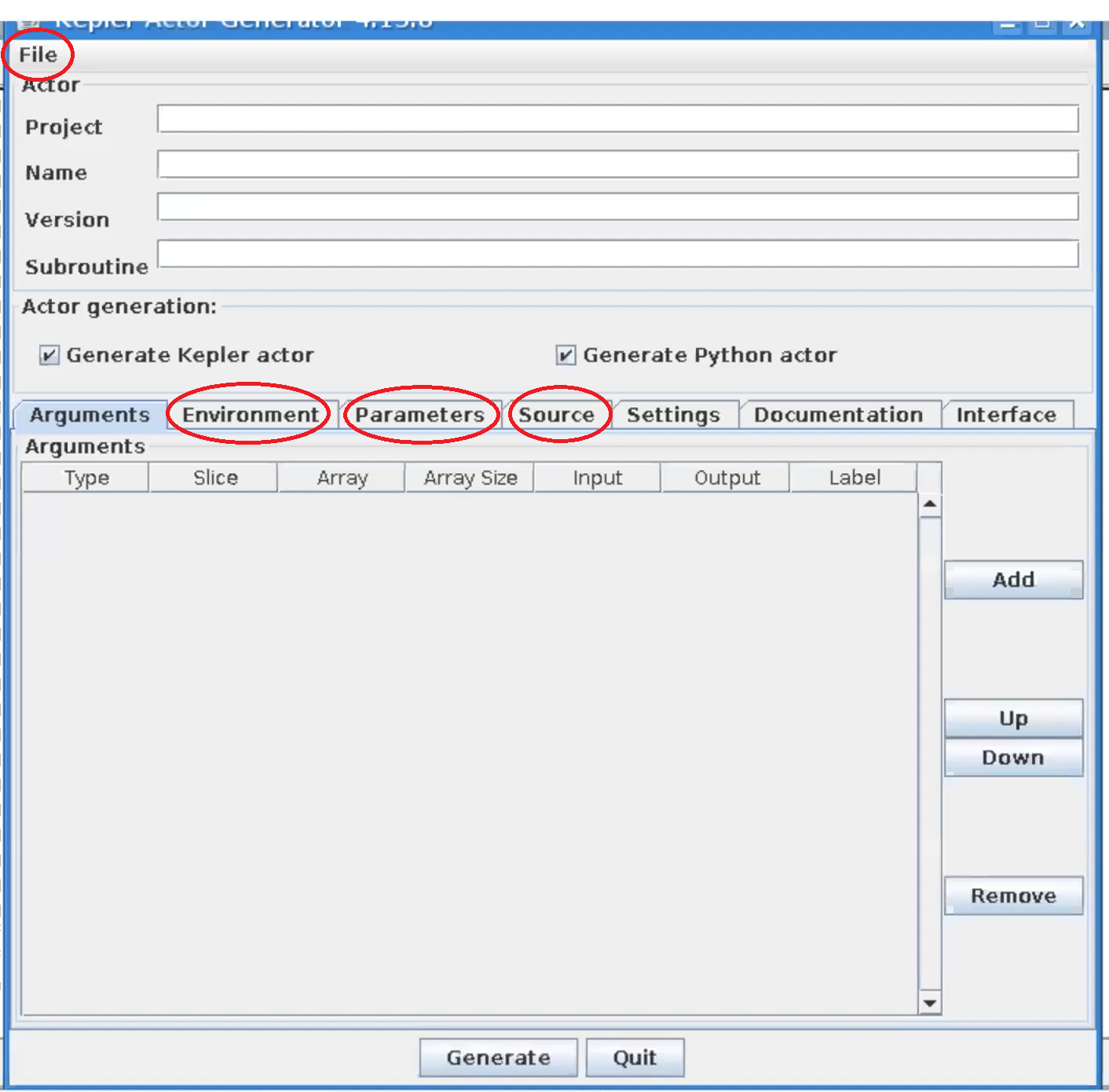Click the Label column header
The image size is (1109, 1092).
click(x=855, y=478)
